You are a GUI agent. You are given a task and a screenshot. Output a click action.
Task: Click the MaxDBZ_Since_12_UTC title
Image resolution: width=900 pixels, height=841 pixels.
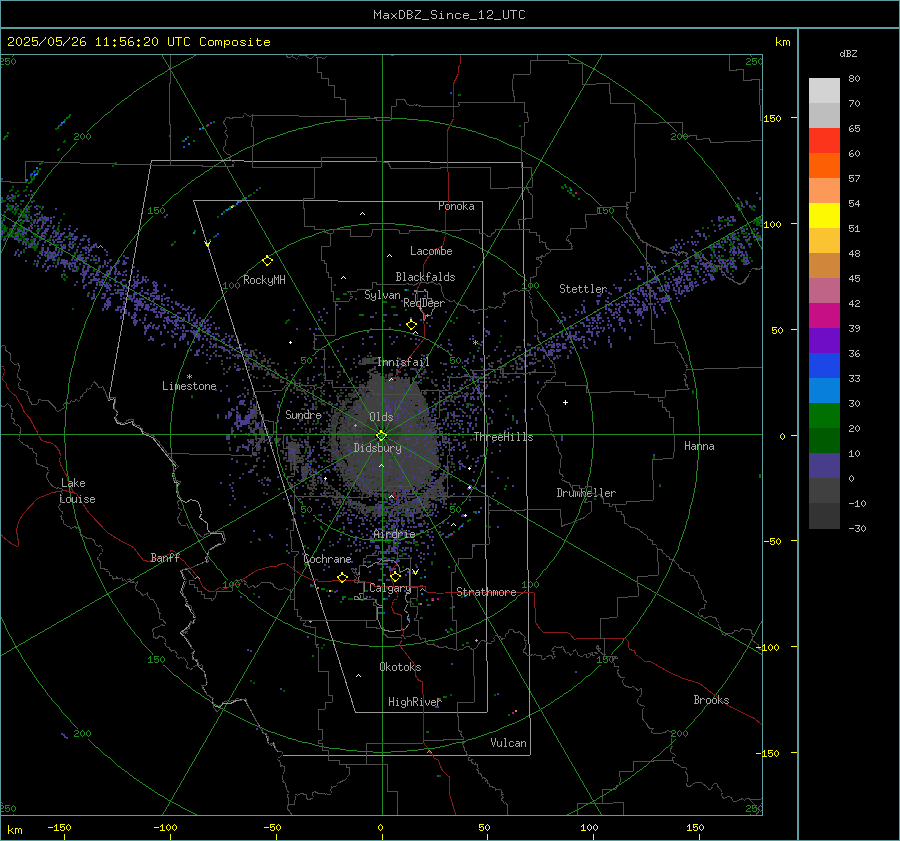point(449,15)
